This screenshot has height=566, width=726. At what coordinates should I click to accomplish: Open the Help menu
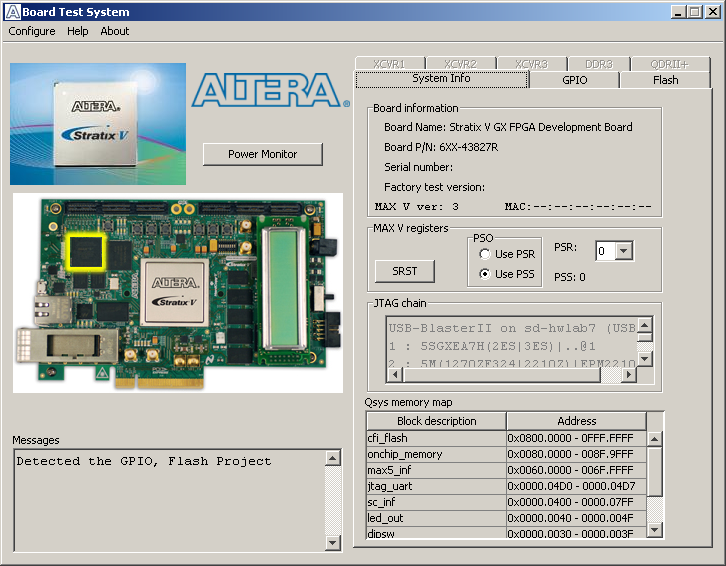(x=77, y=31)
